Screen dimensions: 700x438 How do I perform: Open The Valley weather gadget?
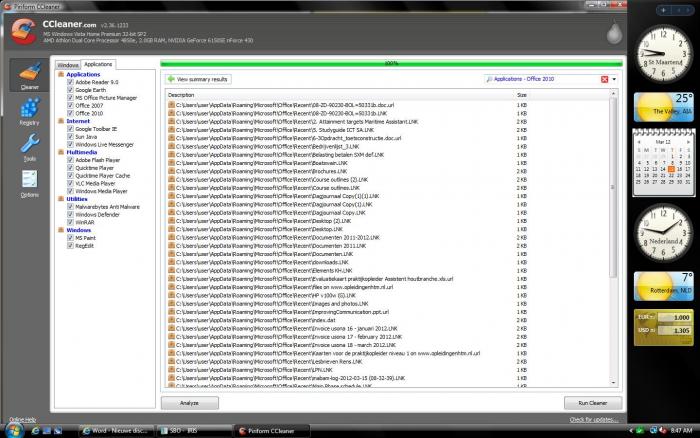663,107
